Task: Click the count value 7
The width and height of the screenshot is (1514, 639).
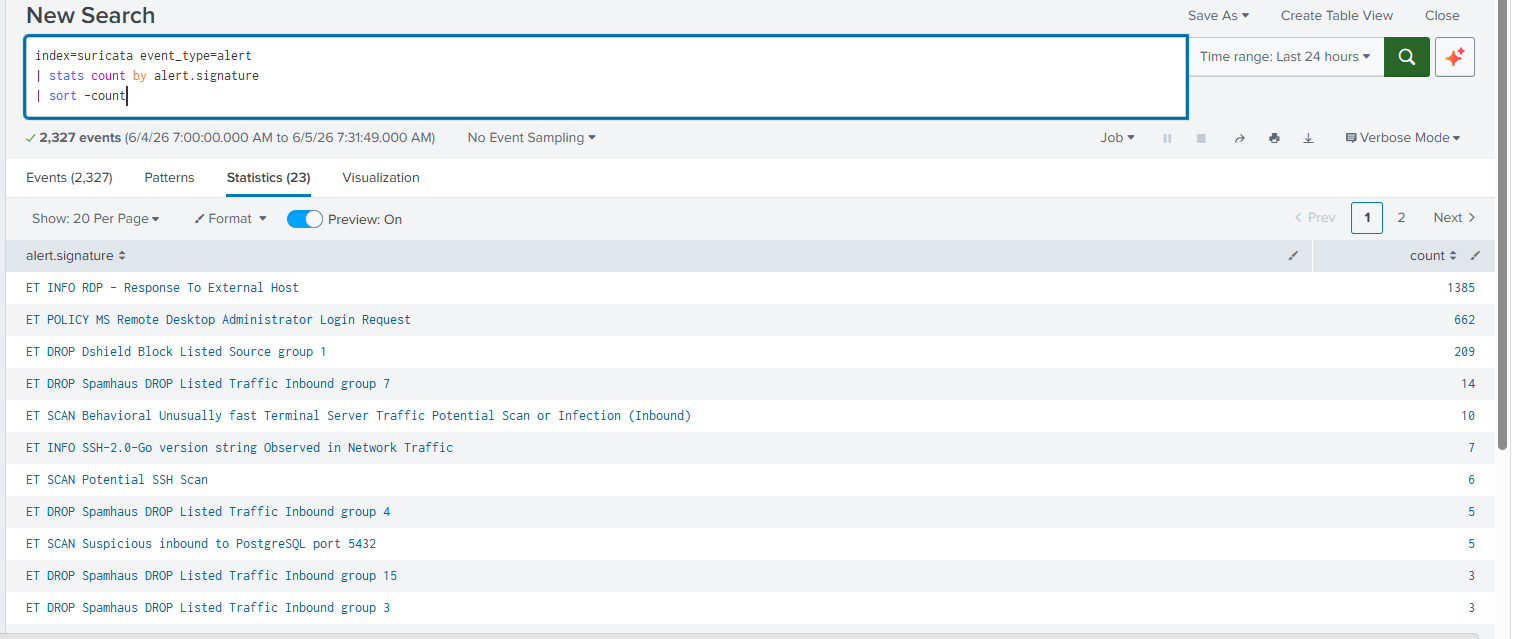Action: click(1471, 448)
